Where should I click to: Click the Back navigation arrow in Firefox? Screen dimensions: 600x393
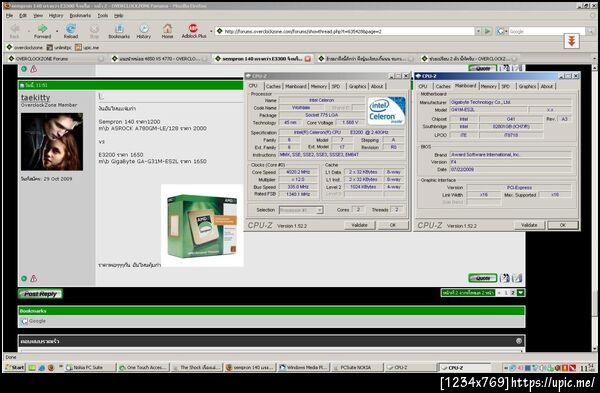pyautogui.click(x=15, y=31)
